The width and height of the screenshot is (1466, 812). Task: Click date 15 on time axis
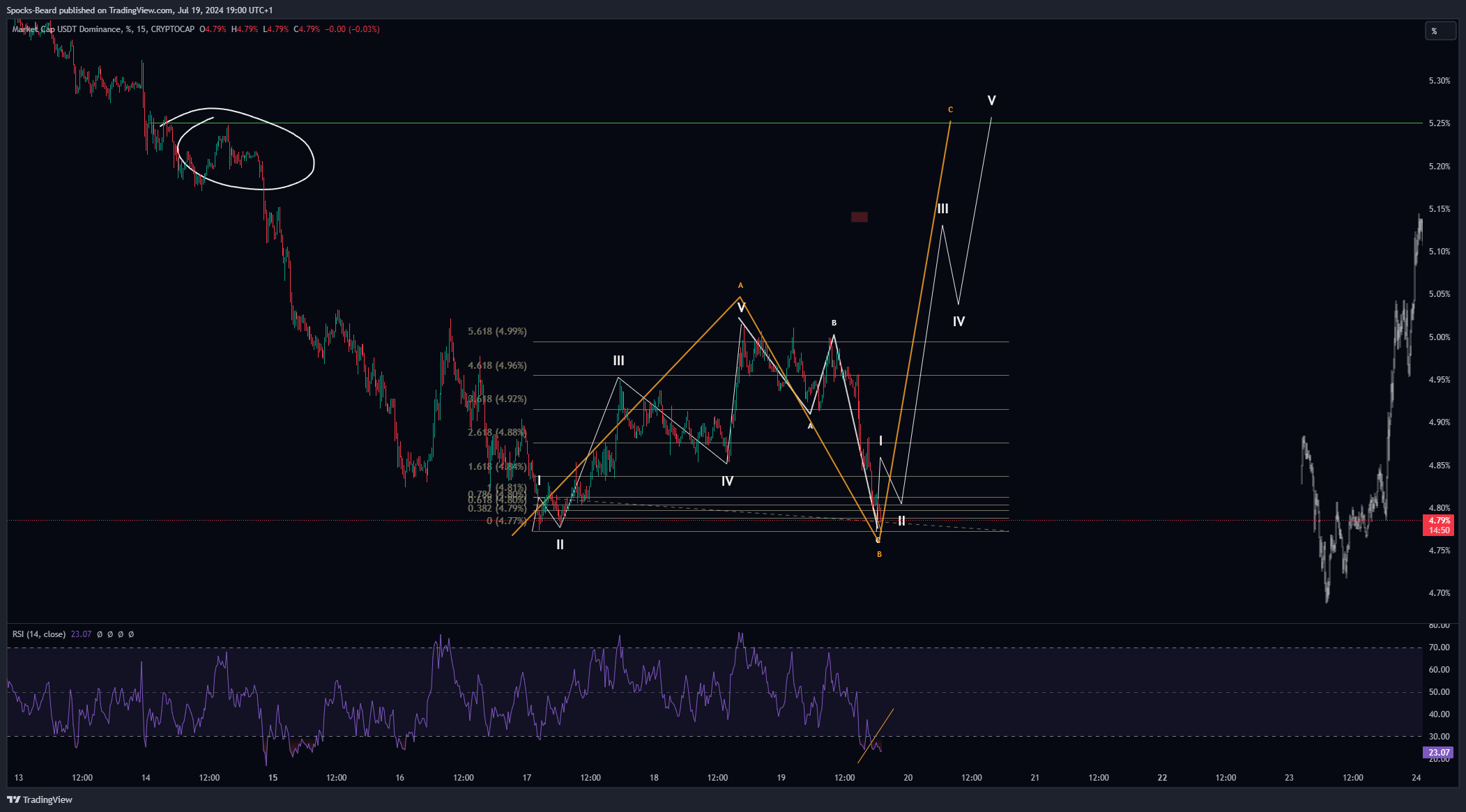tap(273, 778)
